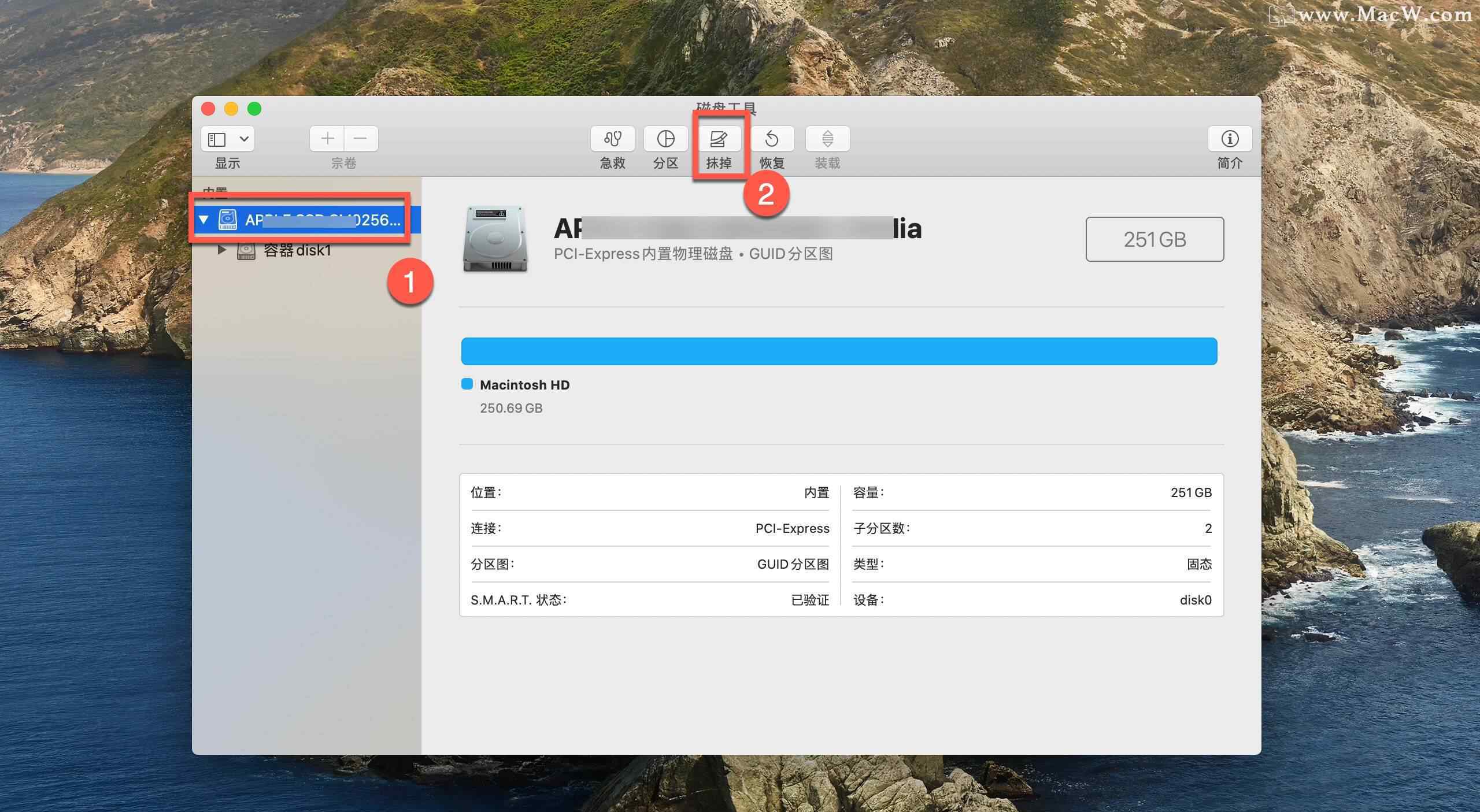Toggle the sidebar view icon
Viewport: 1480px width, 812px height.
point(217,139)
